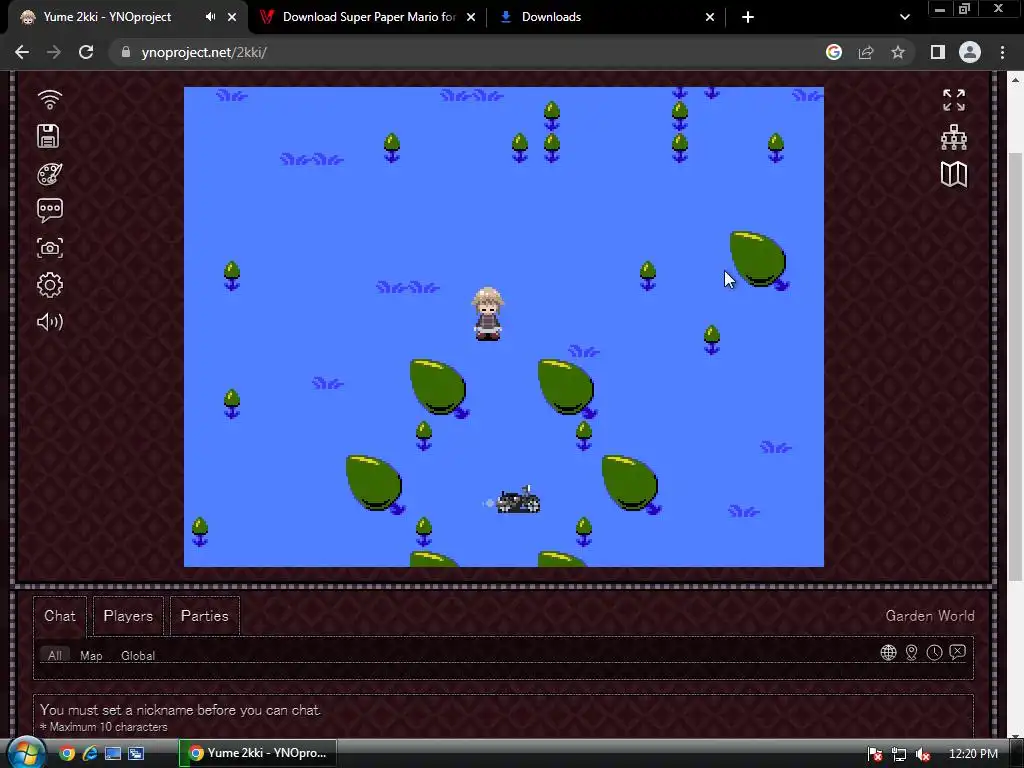Share this page via share icon
This screenshot has width=1024, height=768.
tap(866, 52)
